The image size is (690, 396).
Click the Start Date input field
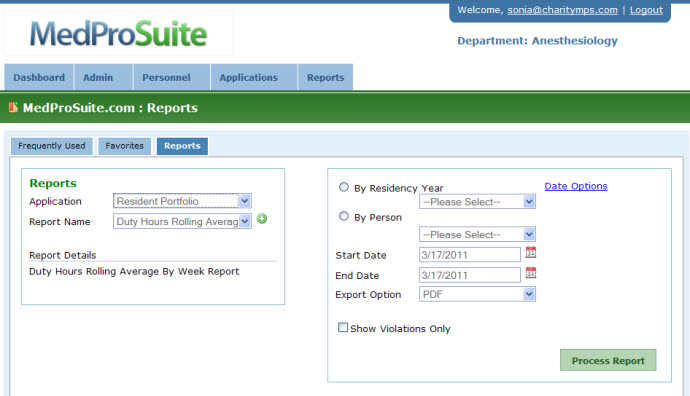point(470,255)
